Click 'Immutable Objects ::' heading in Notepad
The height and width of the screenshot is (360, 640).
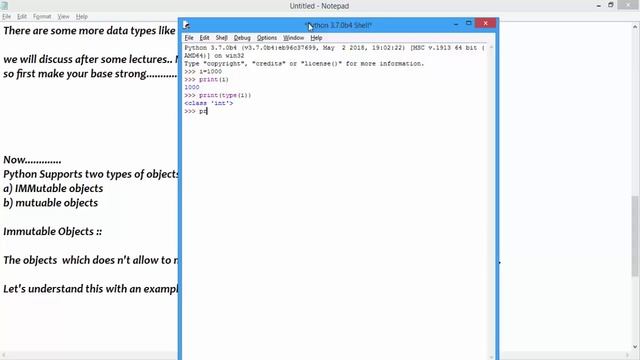pyautogui.click(x=53, y=231)
